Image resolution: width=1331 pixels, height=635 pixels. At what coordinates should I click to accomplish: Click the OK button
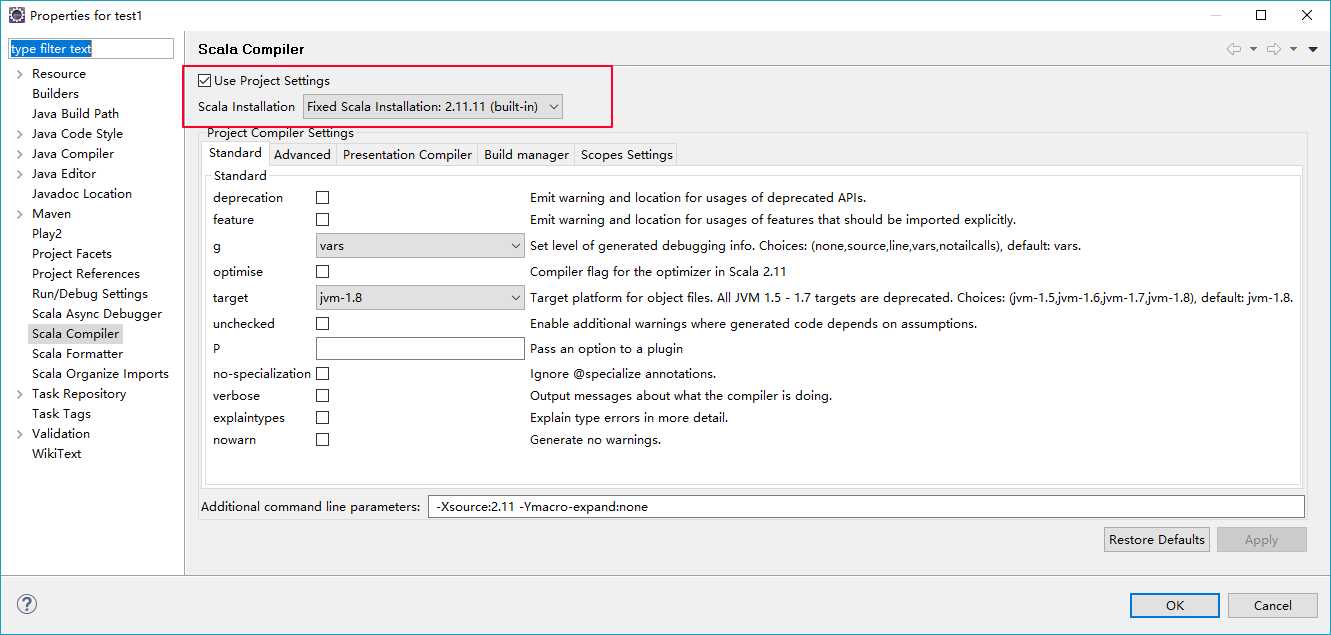pyautogui.click(x=1175, y=605)
